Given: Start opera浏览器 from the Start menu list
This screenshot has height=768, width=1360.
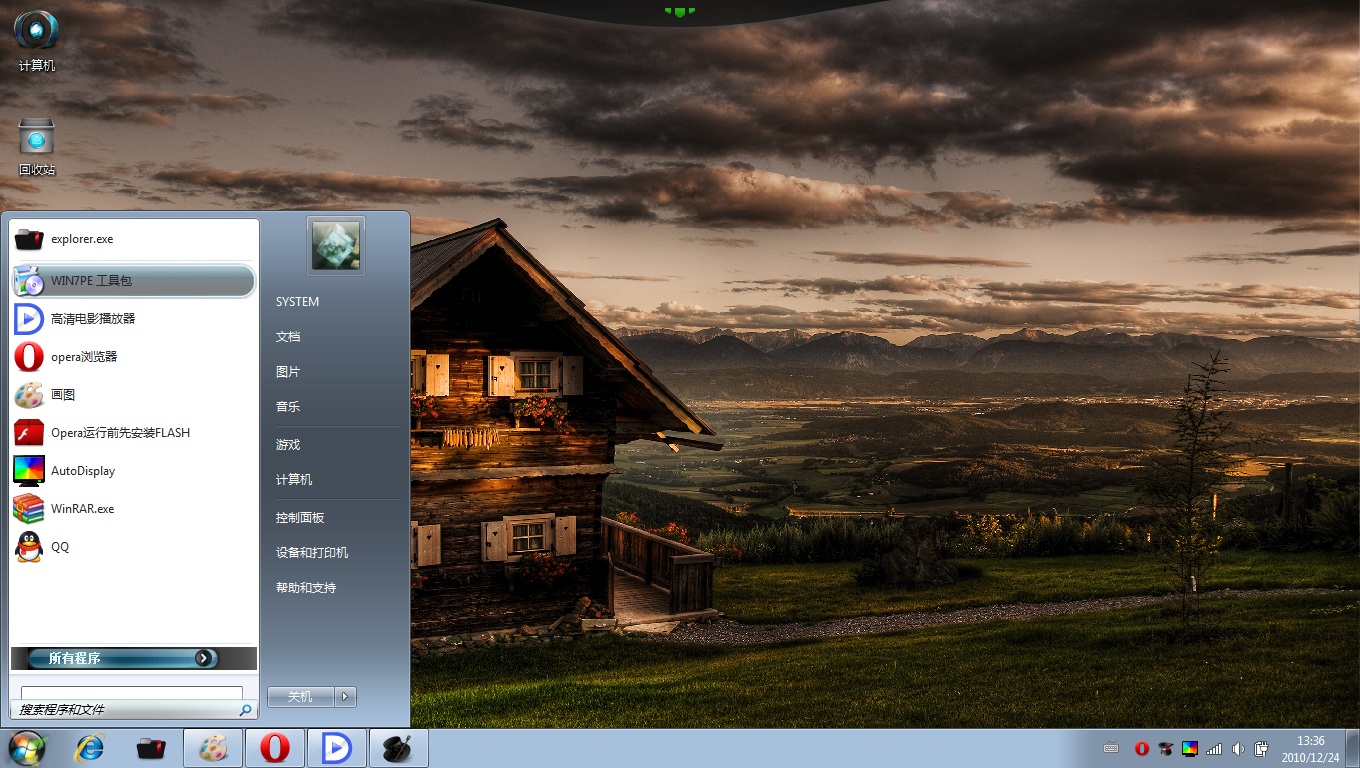Looking at the screenshot, I should (x=133, y=357).
